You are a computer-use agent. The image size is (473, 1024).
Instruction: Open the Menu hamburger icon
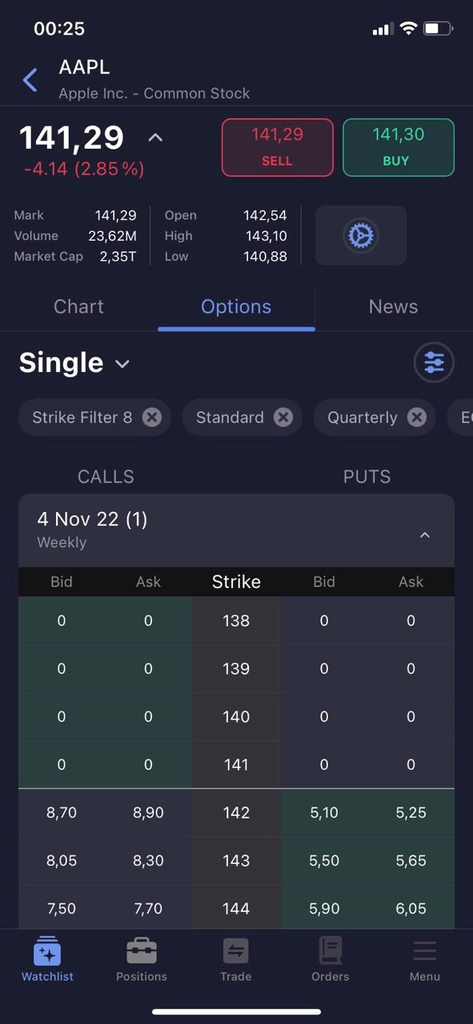point(425,951)
